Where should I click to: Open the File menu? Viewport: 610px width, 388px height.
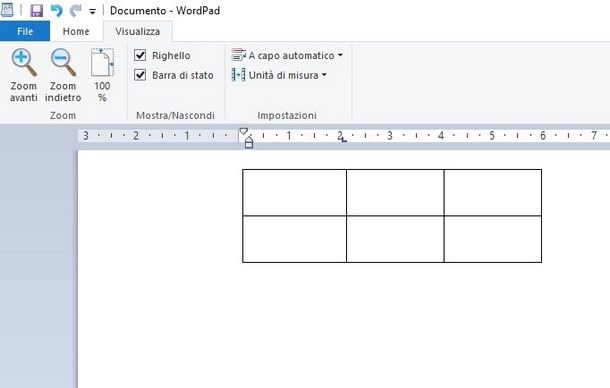click(x=25, y=31)
